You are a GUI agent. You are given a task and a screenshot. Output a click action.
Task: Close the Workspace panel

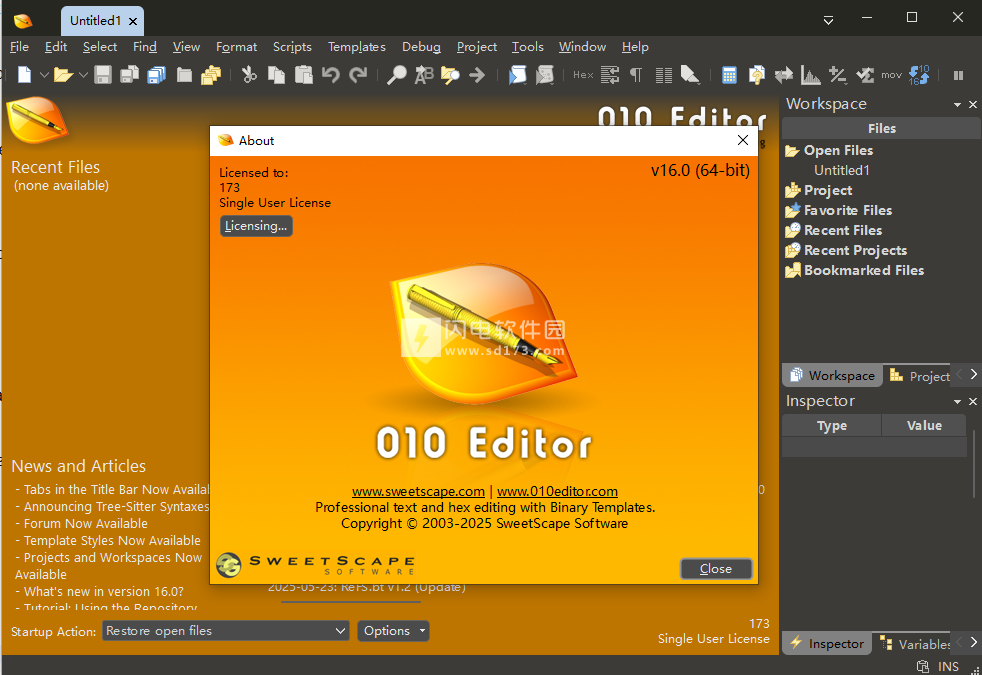coord(973,105)
